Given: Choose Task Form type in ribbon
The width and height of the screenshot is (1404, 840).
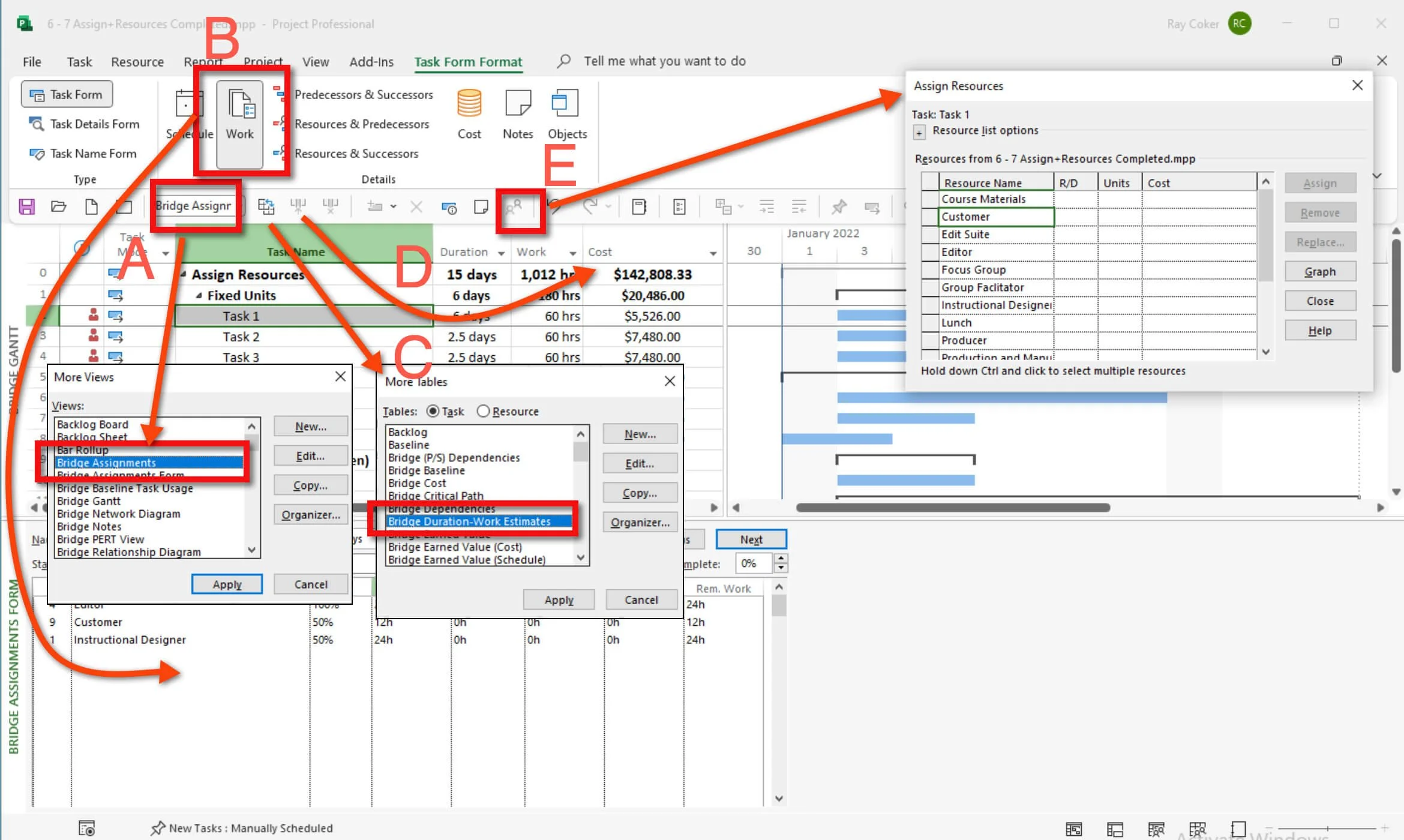Looking at the screenshot, I should point(67,95).
